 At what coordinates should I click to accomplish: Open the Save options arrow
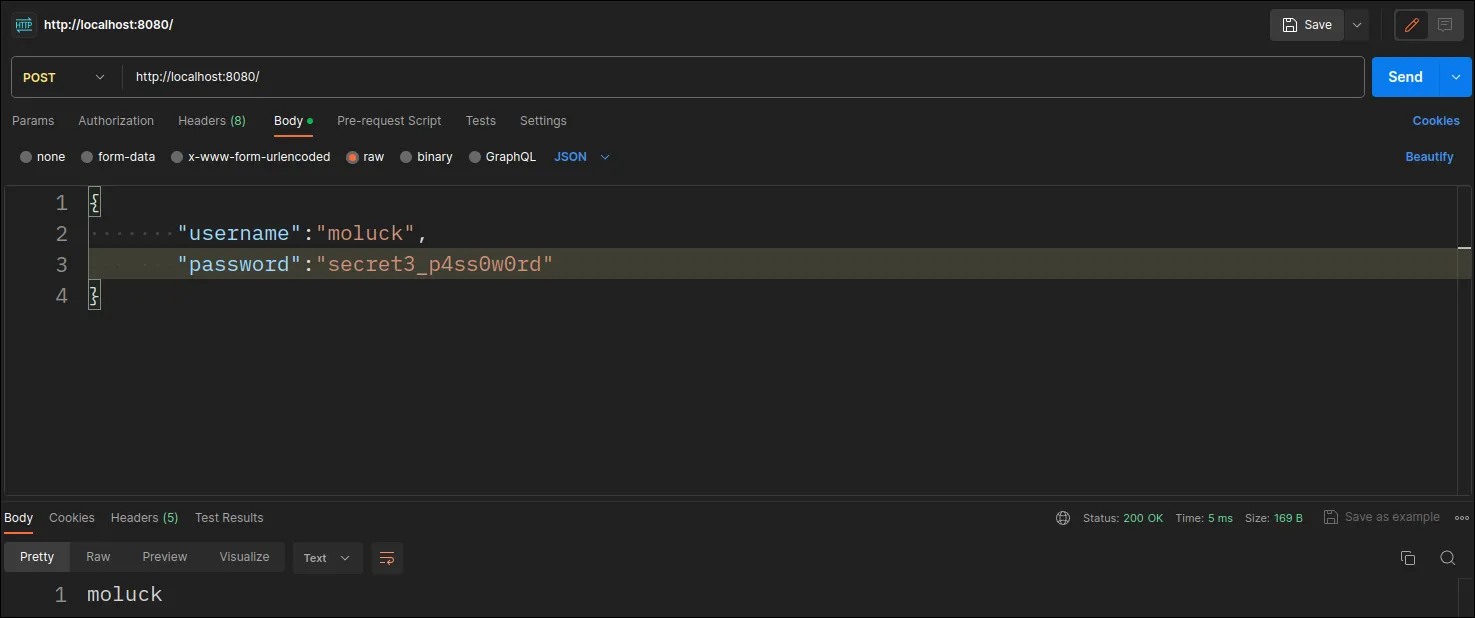pyautogui.click(x=1357, y=25)
